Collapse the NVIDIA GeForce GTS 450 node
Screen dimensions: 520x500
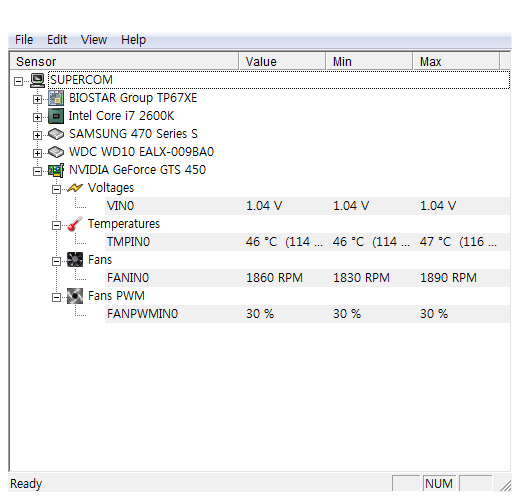(x=37, y=171)
